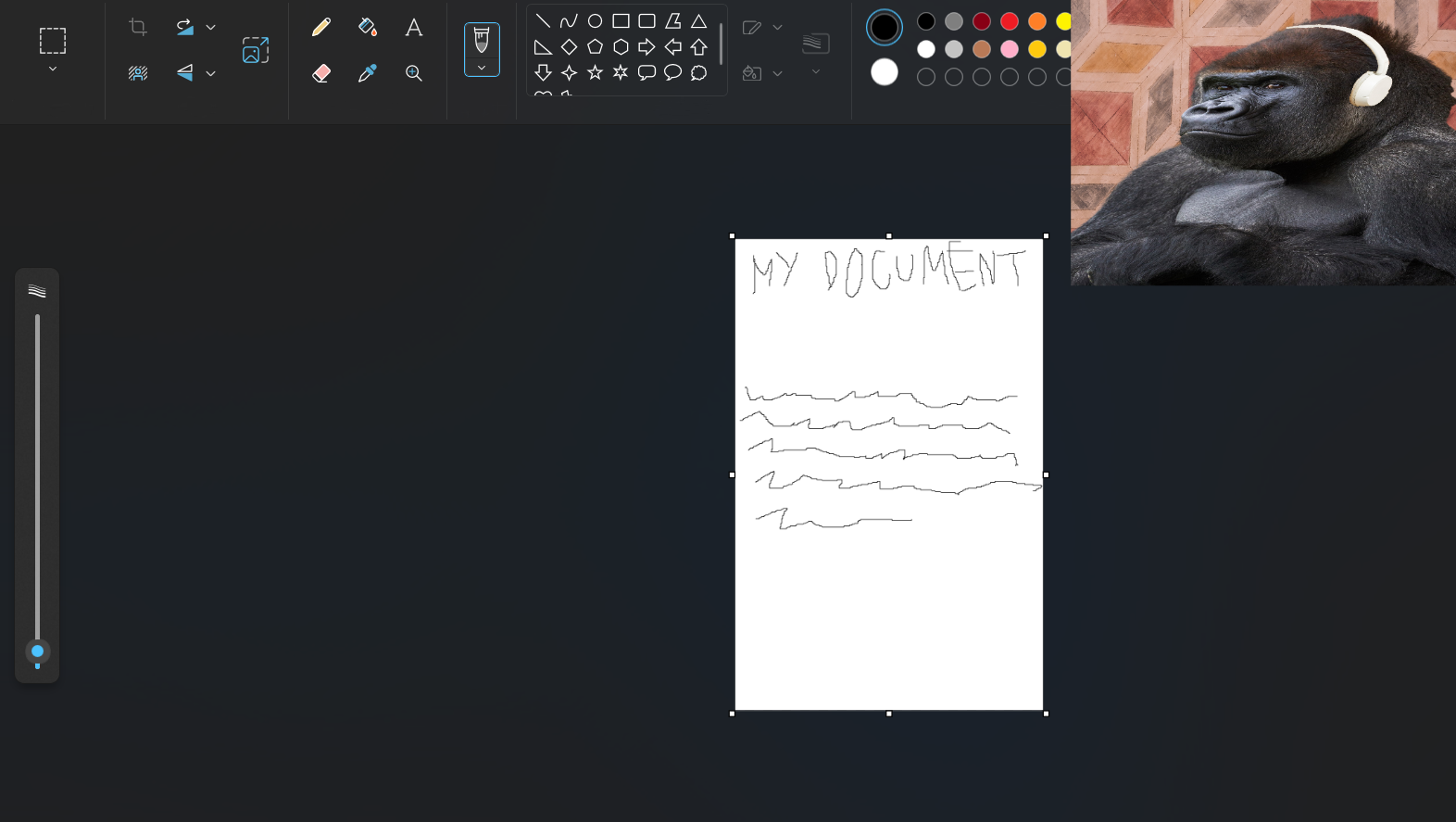1456x822 pixels.
Task: Select the Fill bucket tool
Action: [x=368, y=27]
